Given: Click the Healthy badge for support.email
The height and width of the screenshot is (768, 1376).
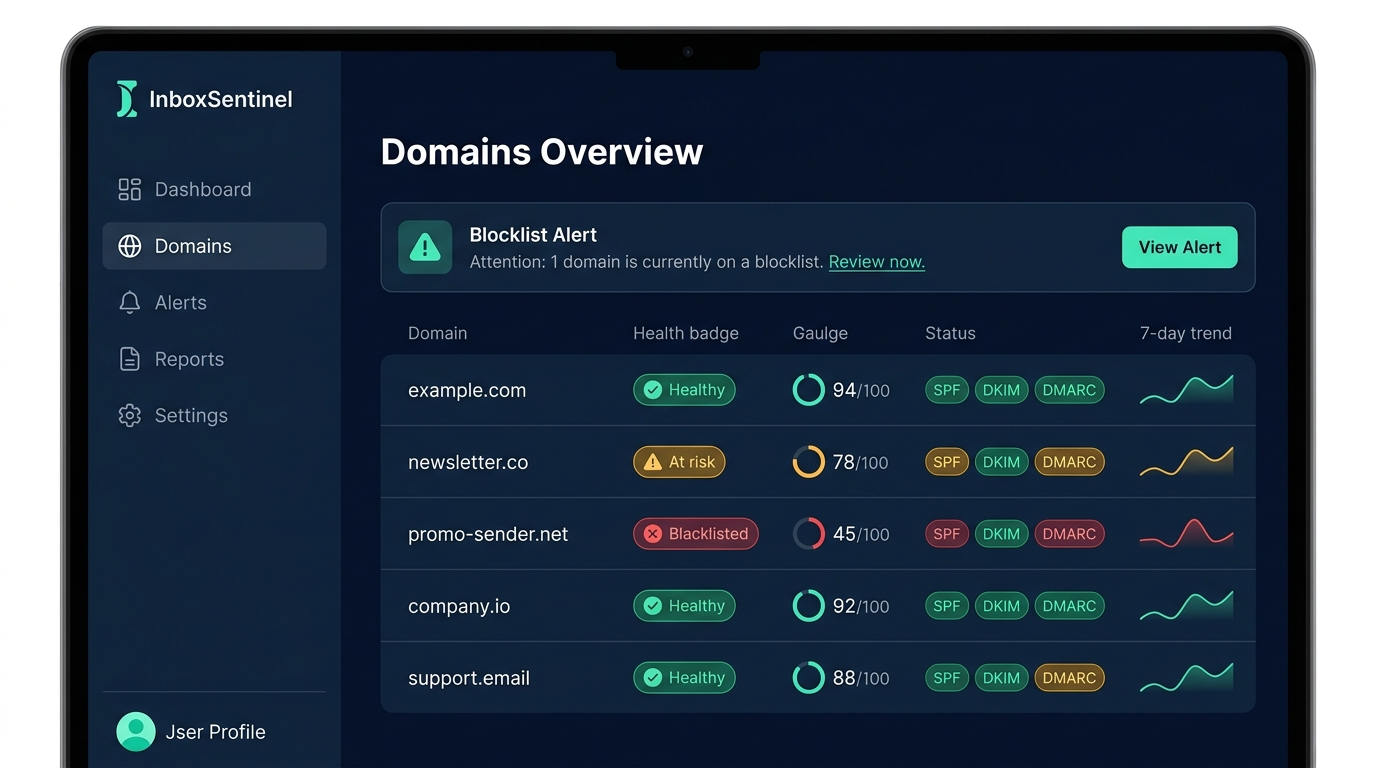Looking at the screenshot, I should (x=684, y=678).
